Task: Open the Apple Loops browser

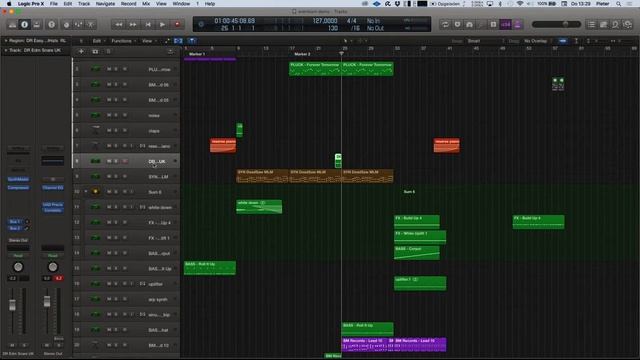Action: click(616, 24)
